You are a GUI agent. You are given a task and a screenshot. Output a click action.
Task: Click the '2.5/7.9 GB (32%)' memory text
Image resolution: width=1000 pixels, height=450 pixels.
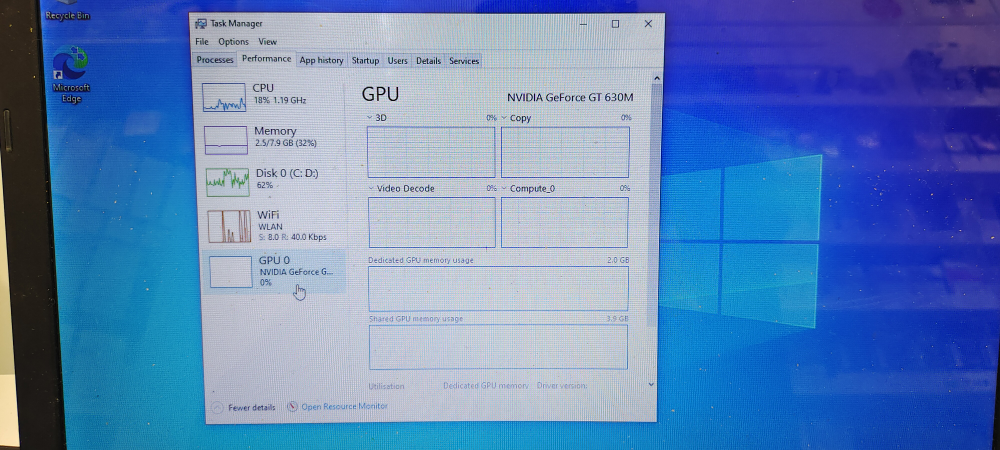(x=286, y=143)
